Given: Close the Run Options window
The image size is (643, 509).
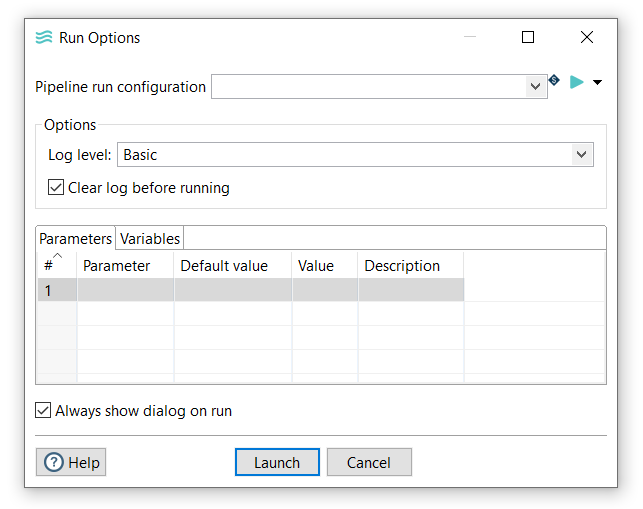Looking at the screenshot, I should pyautogui.click(x=587, y=37).
